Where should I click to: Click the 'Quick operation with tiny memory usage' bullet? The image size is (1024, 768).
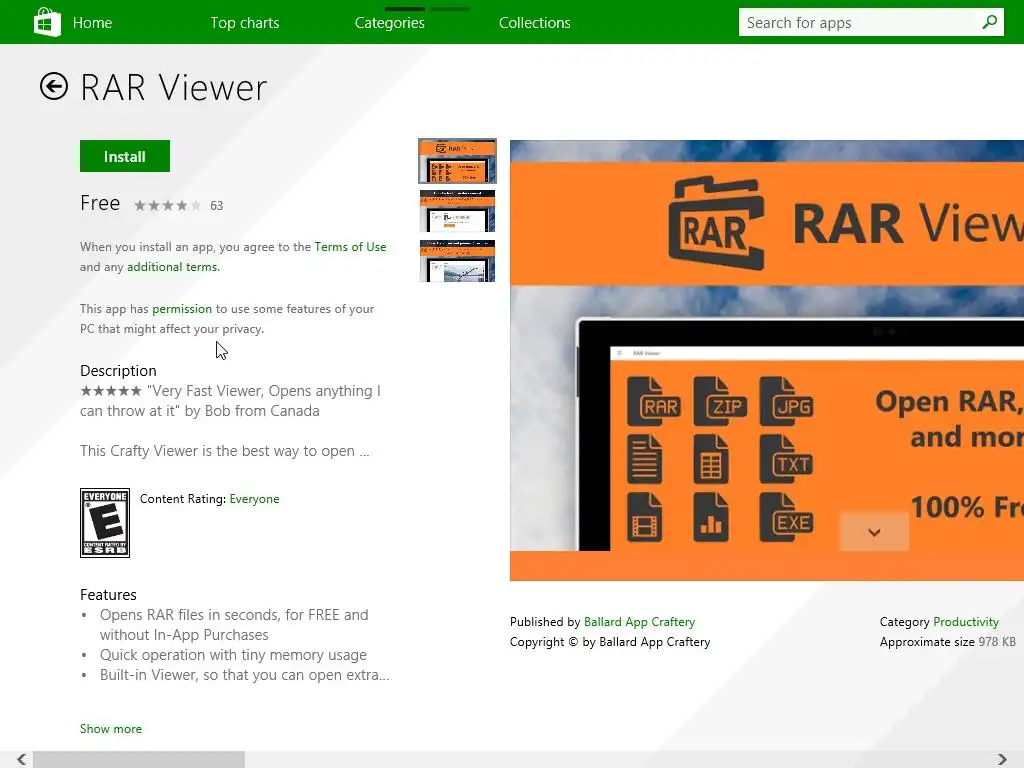pos(233,655)
